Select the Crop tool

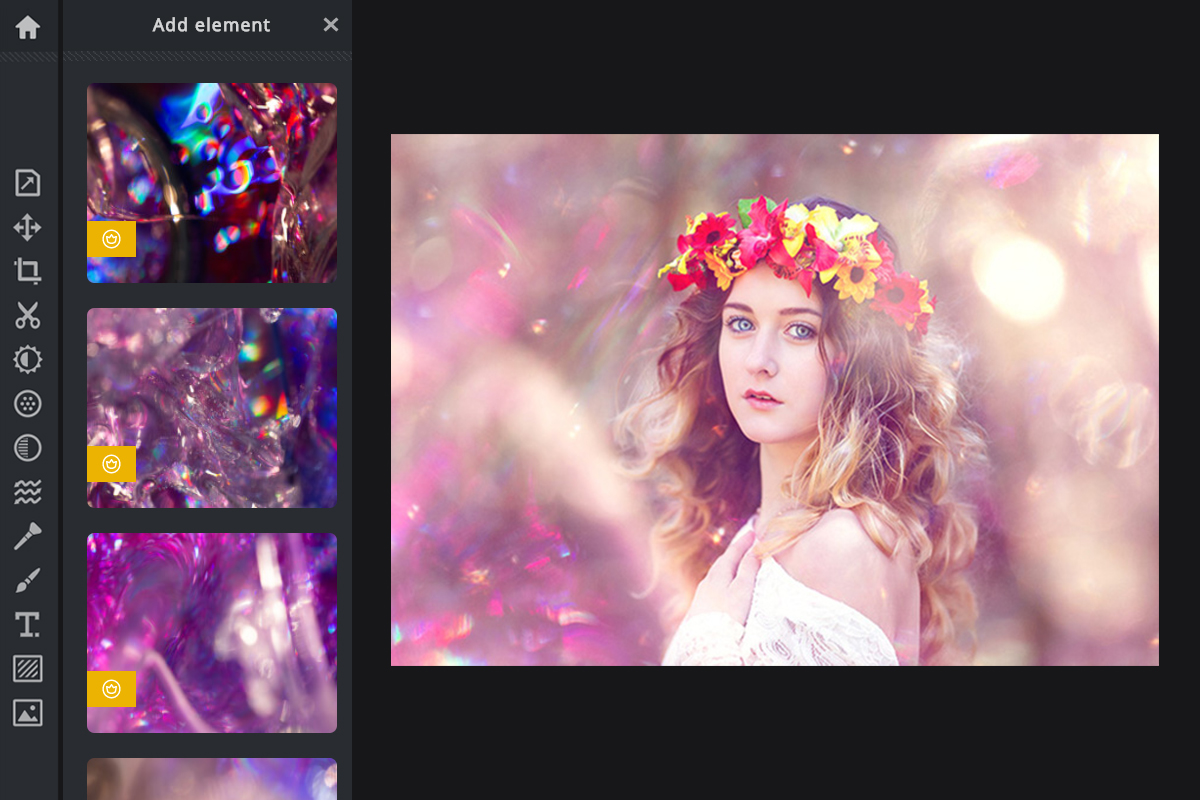pyautogui.click(x=28, y=271)
